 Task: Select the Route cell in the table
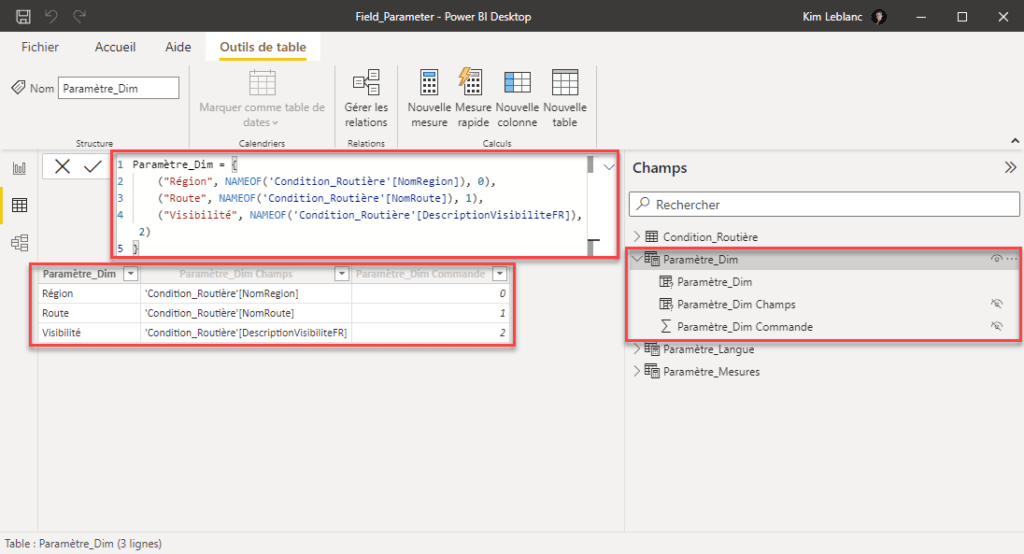click(89, 313)
